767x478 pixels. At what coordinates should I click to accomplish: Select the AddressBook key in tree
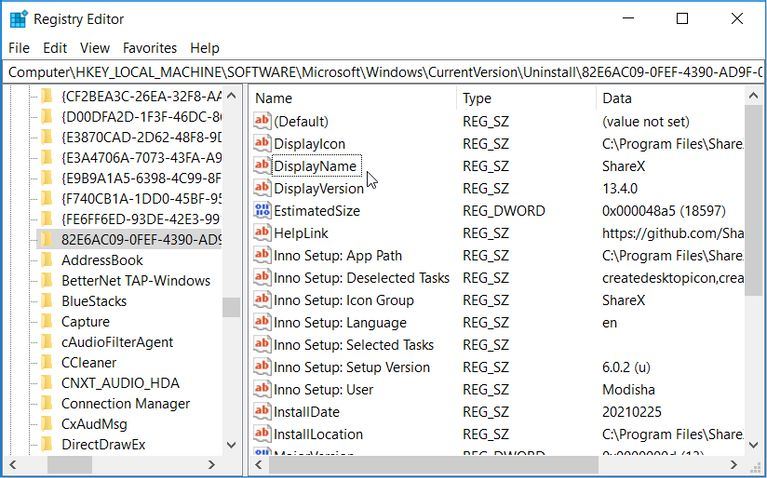pos(102,260)
